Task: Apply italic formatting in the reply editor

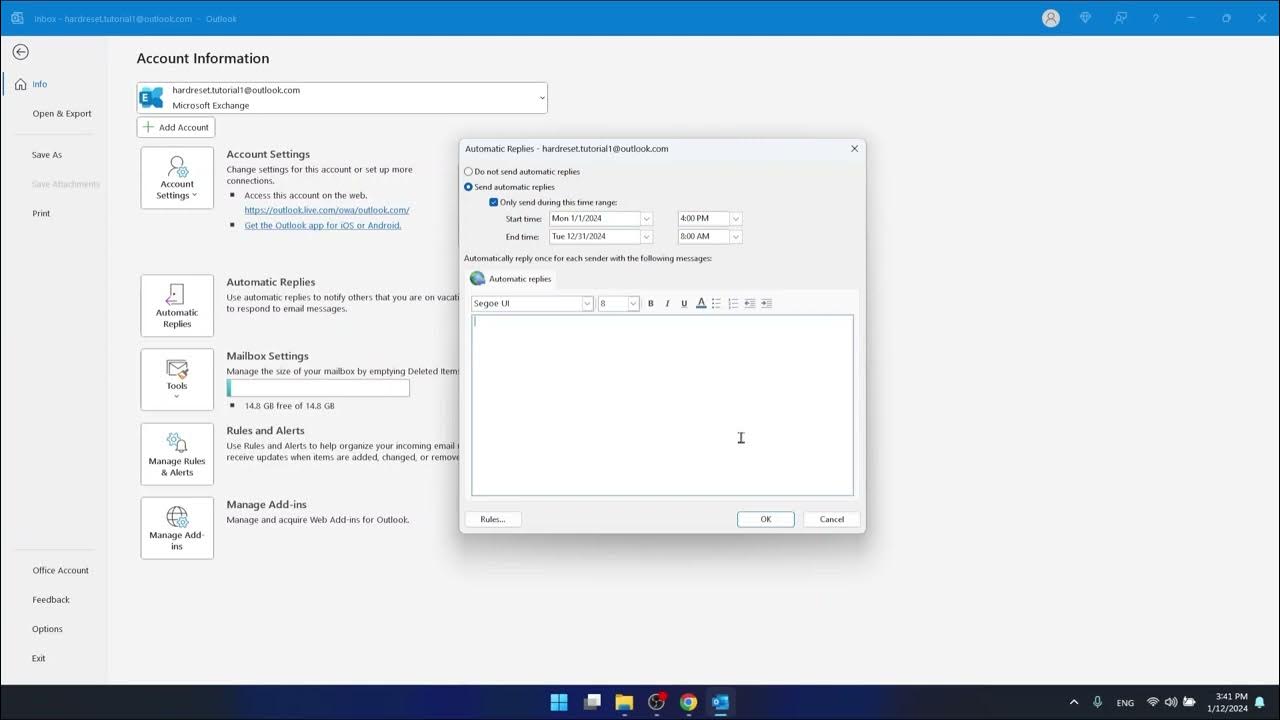Action: 667,303
